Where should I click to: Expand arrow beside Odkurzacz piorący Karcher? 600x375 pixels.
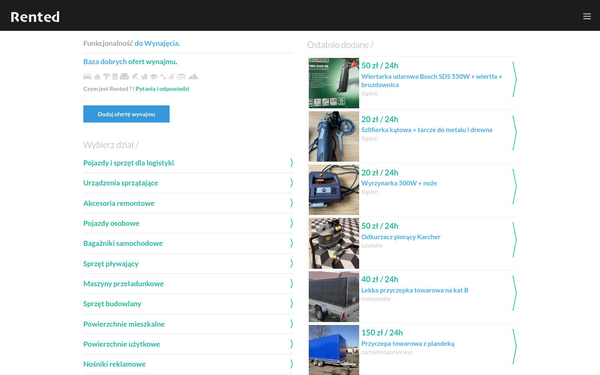coord(515,240)
